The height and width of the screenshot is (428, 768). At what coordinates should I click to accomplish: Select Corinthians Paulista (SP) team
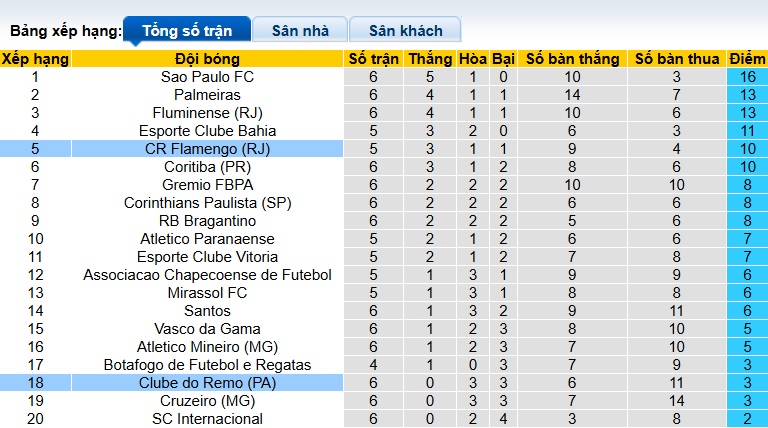click(x=207, y=202)
